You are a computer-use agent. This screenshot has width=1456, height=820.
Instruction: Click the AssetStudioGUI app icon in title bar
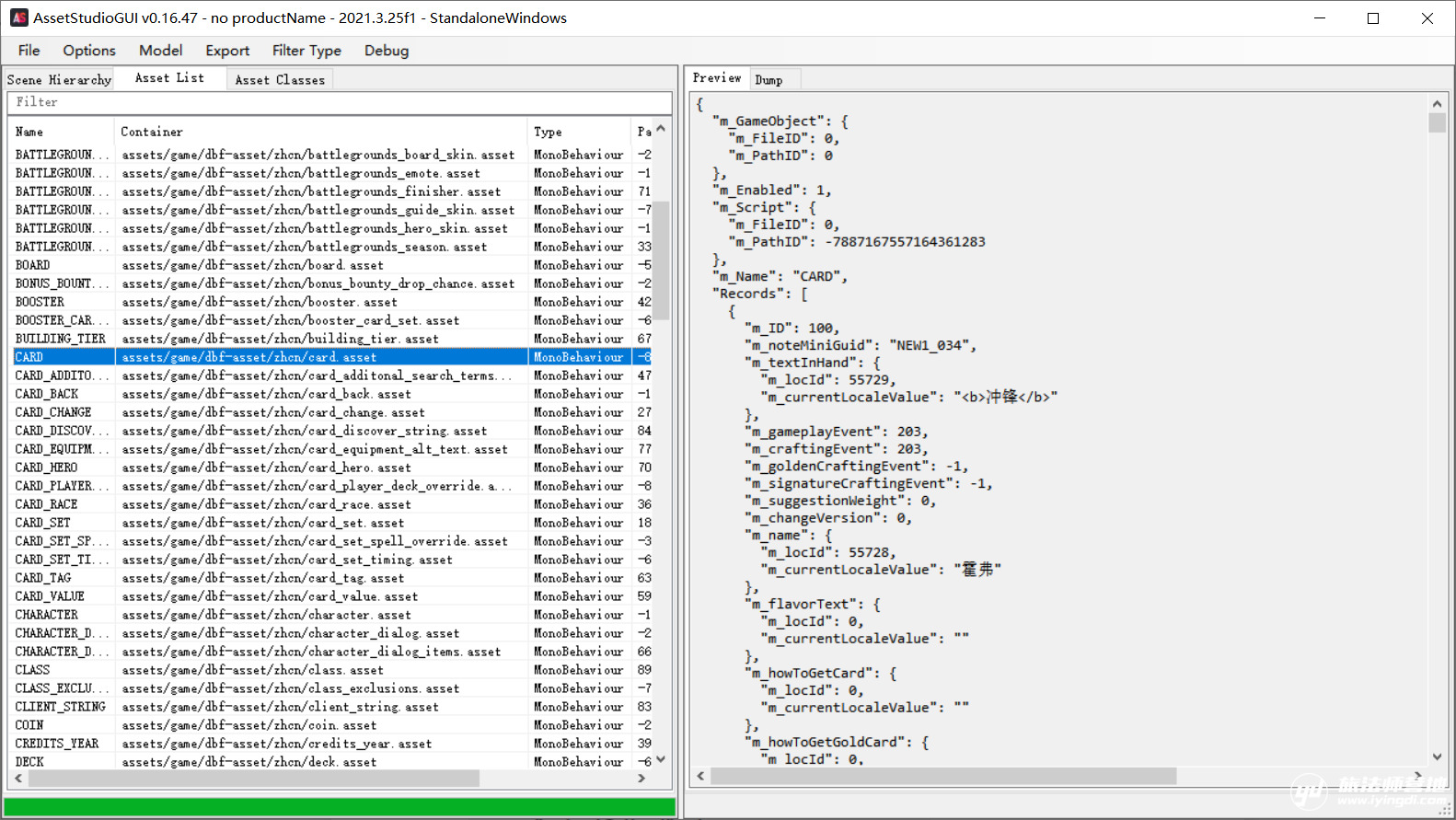(x=18, y=17)
